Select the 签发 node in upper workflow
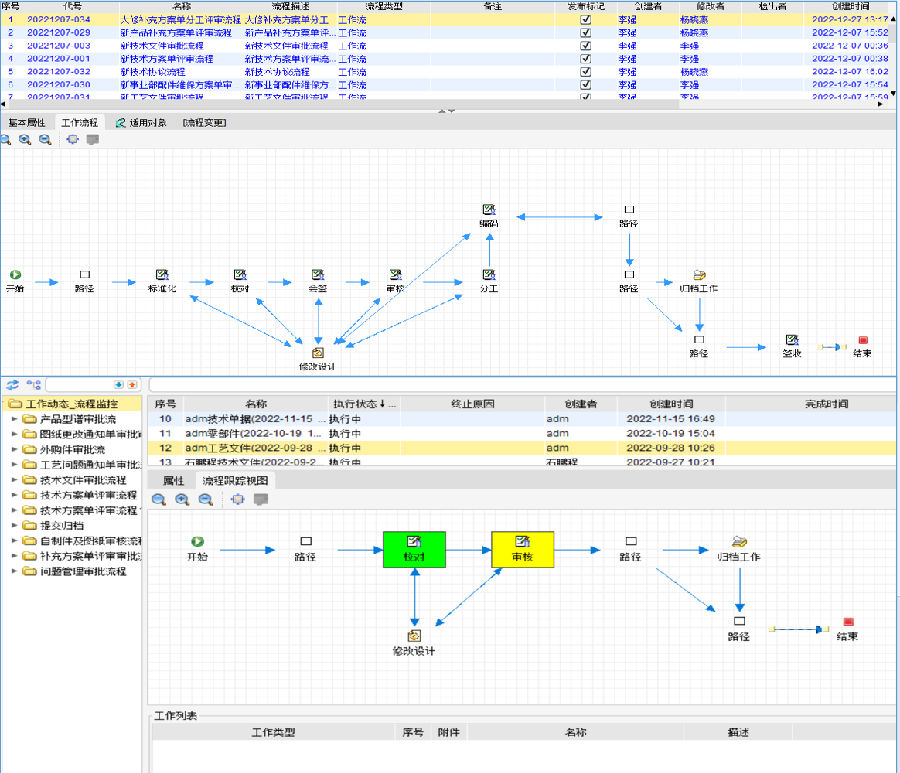The image size is (900, 773). tap(791, 345)
